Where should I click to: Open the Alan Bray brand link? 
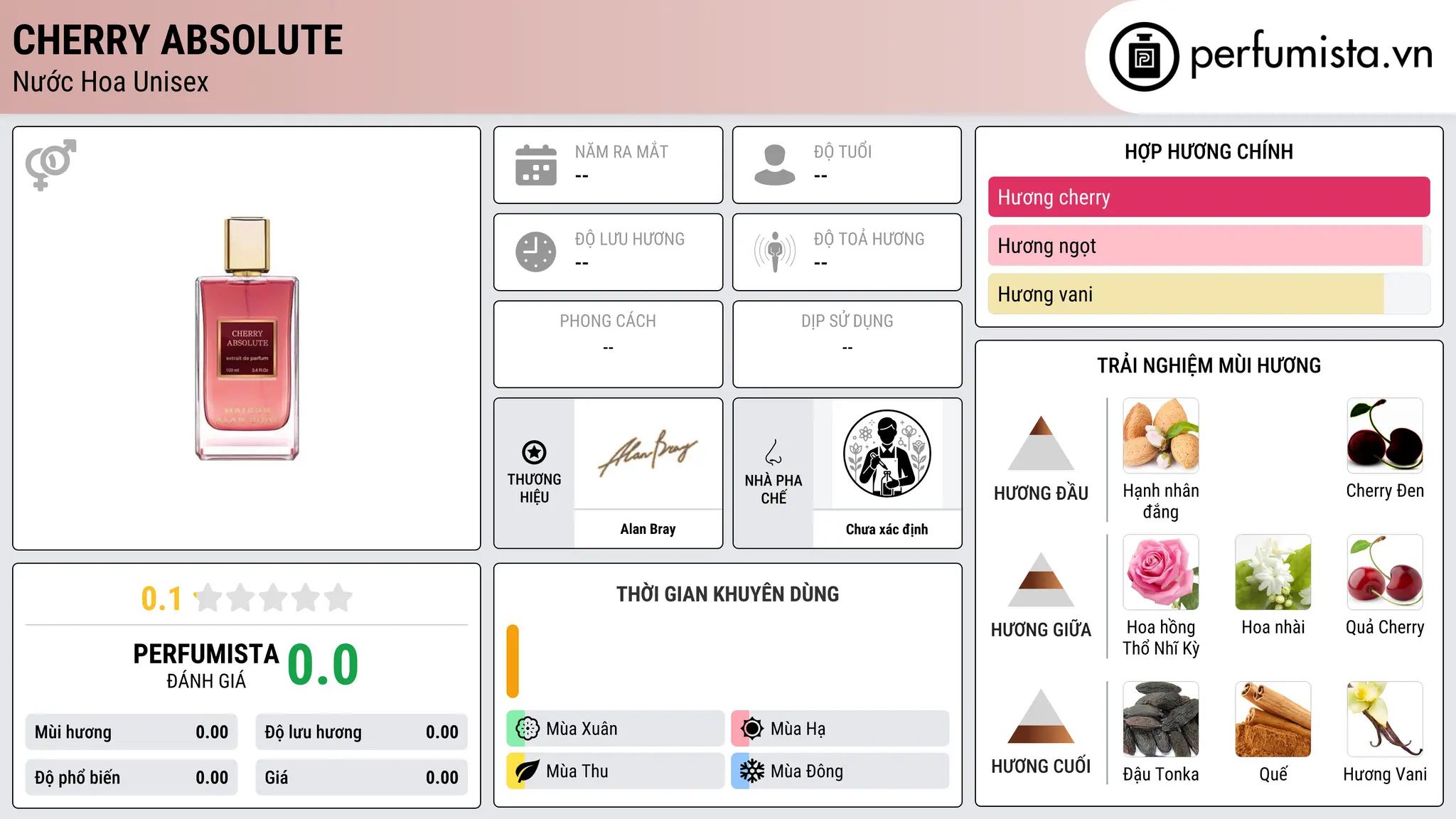[x=648, y=529]
